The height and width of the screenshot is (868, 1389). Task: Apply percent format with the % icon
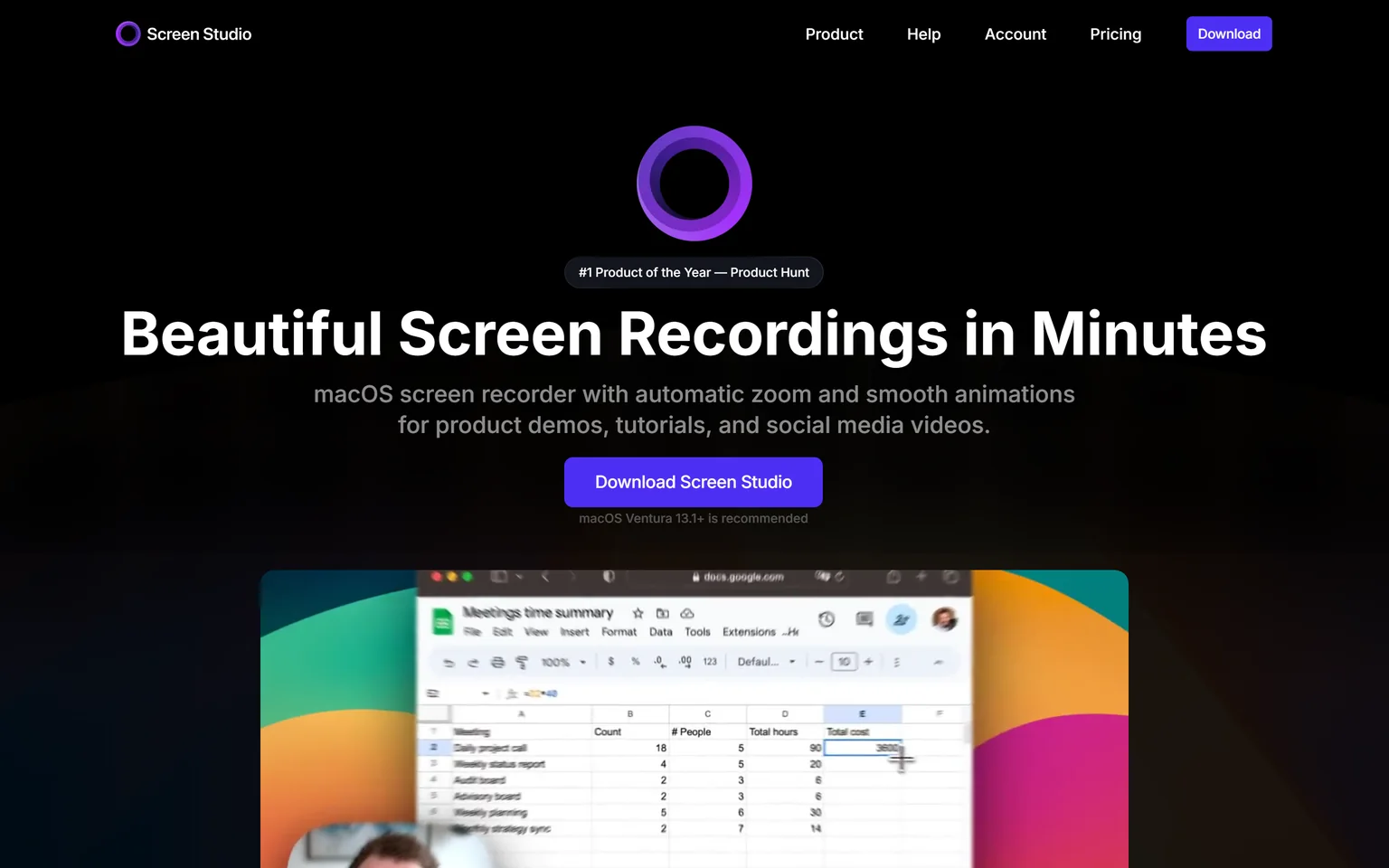(636, 662)
